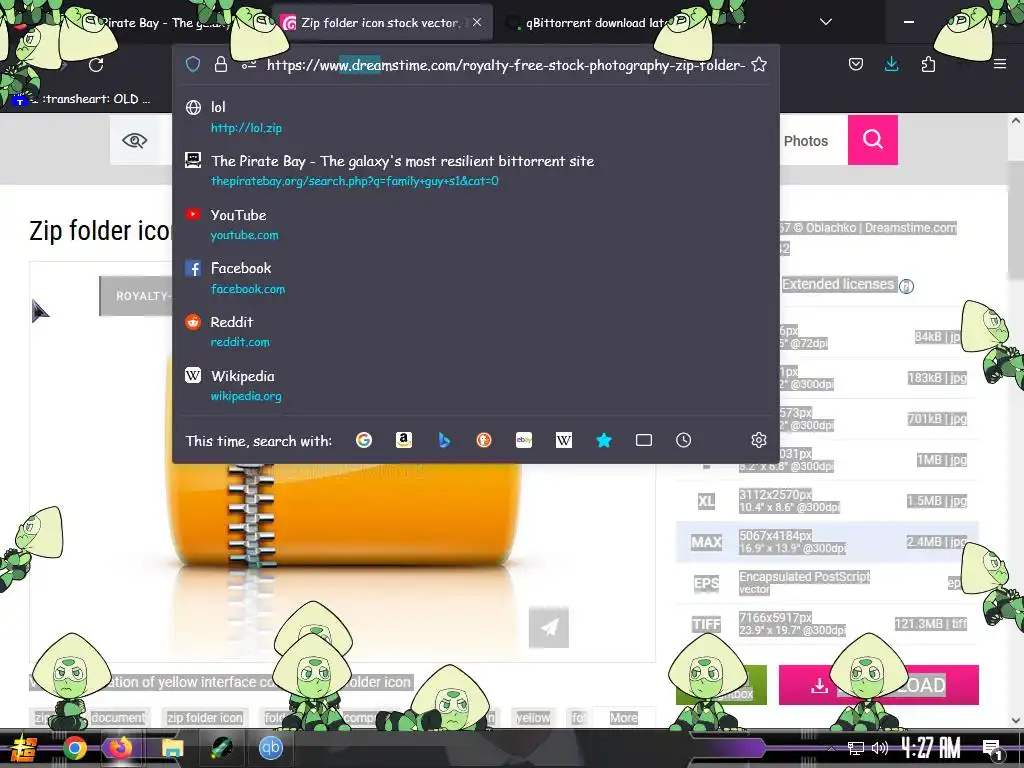Open the site permissions icon in address bar
Screen dimensions: 1024x768
tap(248, 65)
